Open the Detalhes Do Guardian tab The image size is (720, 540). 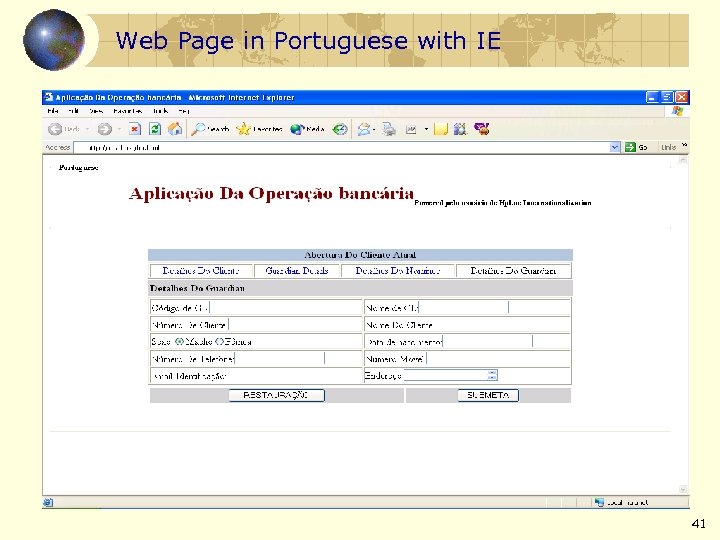click(513, 270)
